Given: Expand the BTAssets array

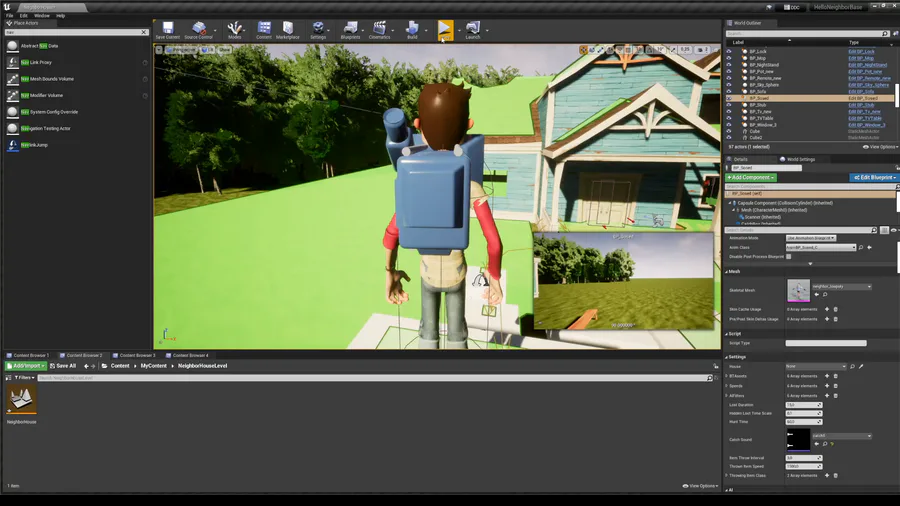Looking at the screenshot, I should (x=727, y=376).
